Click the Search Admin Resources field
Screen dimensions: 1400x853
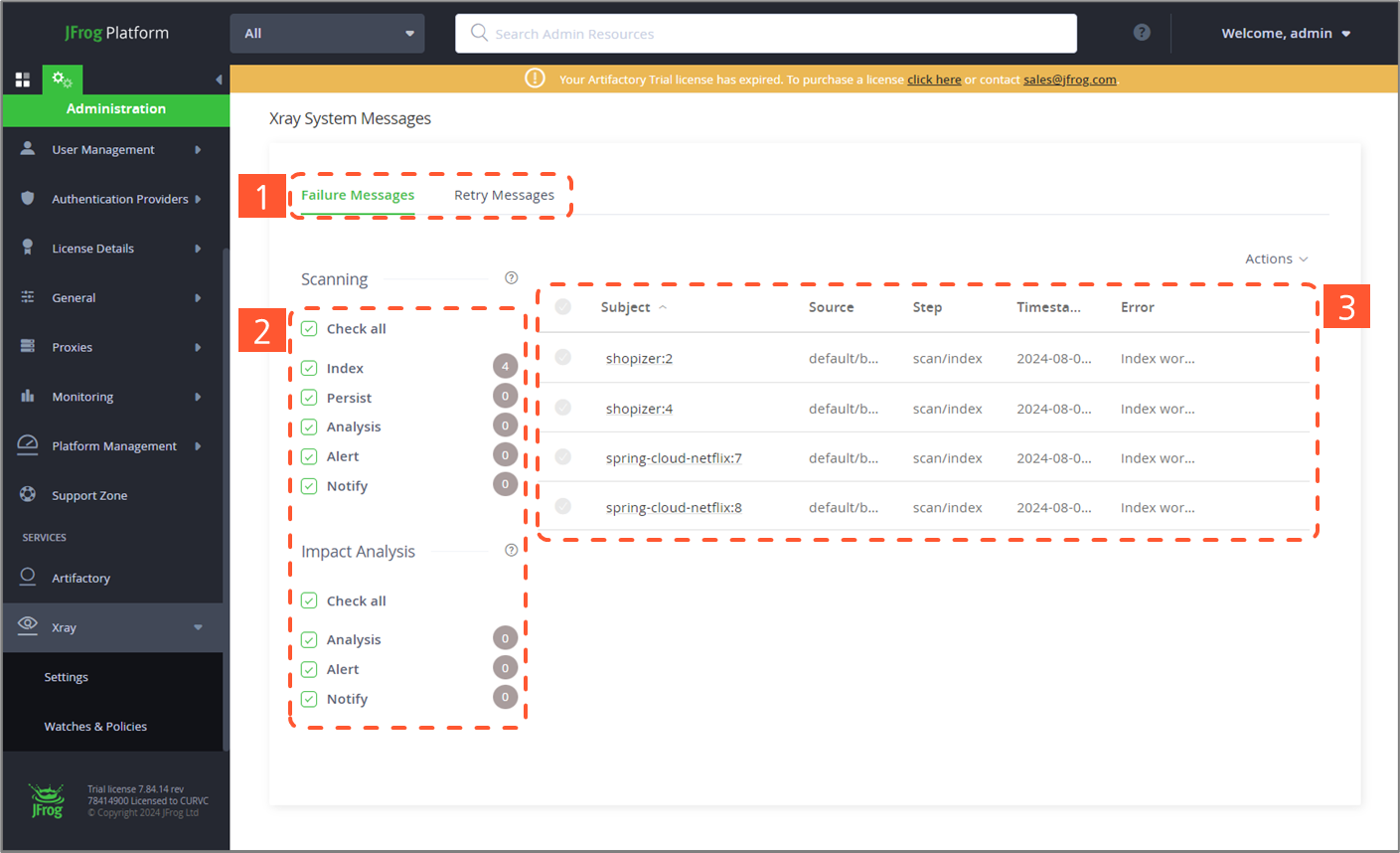point(766,33)
